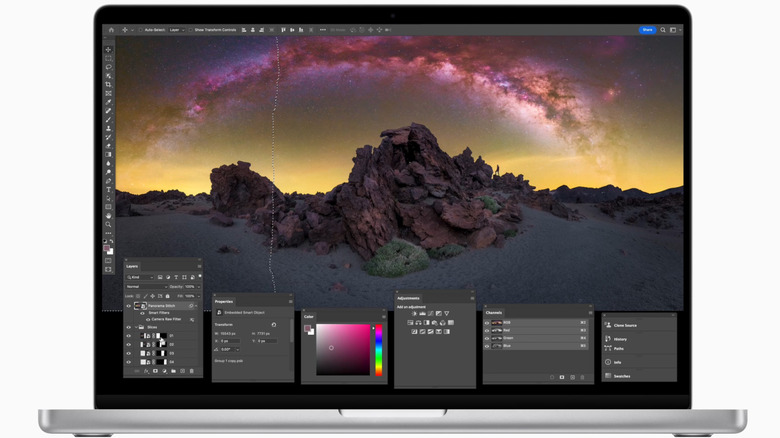Image resolution: width=780 pixels, height=438 pixels.
Task: Add layer style with fx icon
Action: [146, 371]
